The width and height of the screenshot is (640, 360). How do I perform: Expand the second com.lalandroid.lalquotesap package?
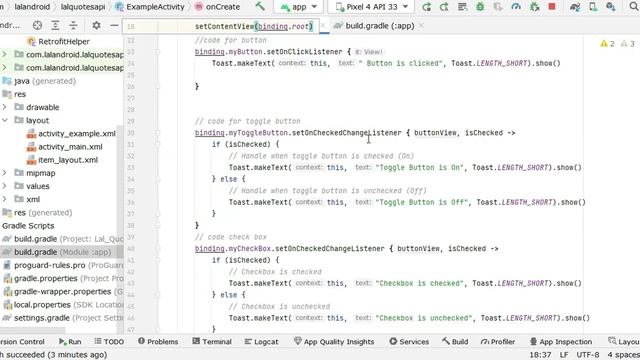[x=4, y=67]
